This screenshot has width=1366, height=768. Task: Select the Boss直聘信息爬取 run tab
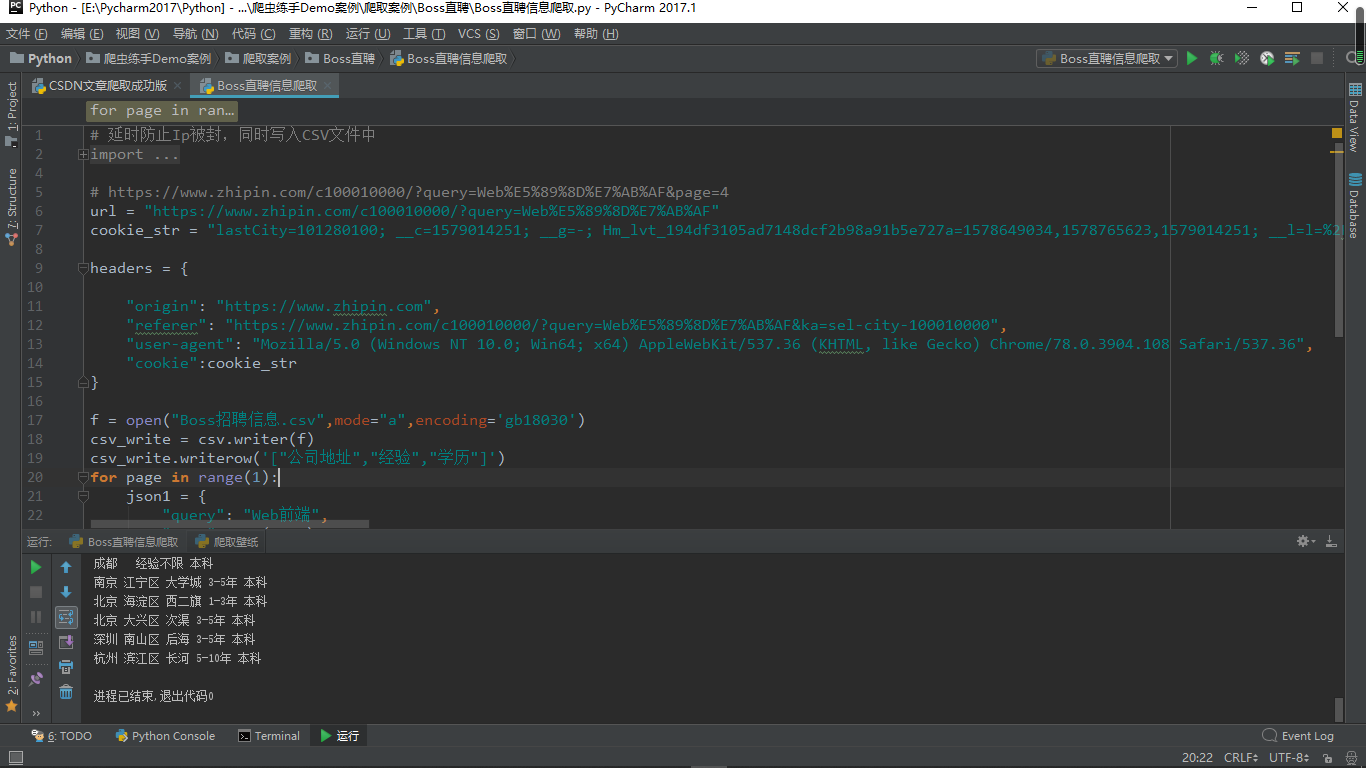[x=123, y=542]
